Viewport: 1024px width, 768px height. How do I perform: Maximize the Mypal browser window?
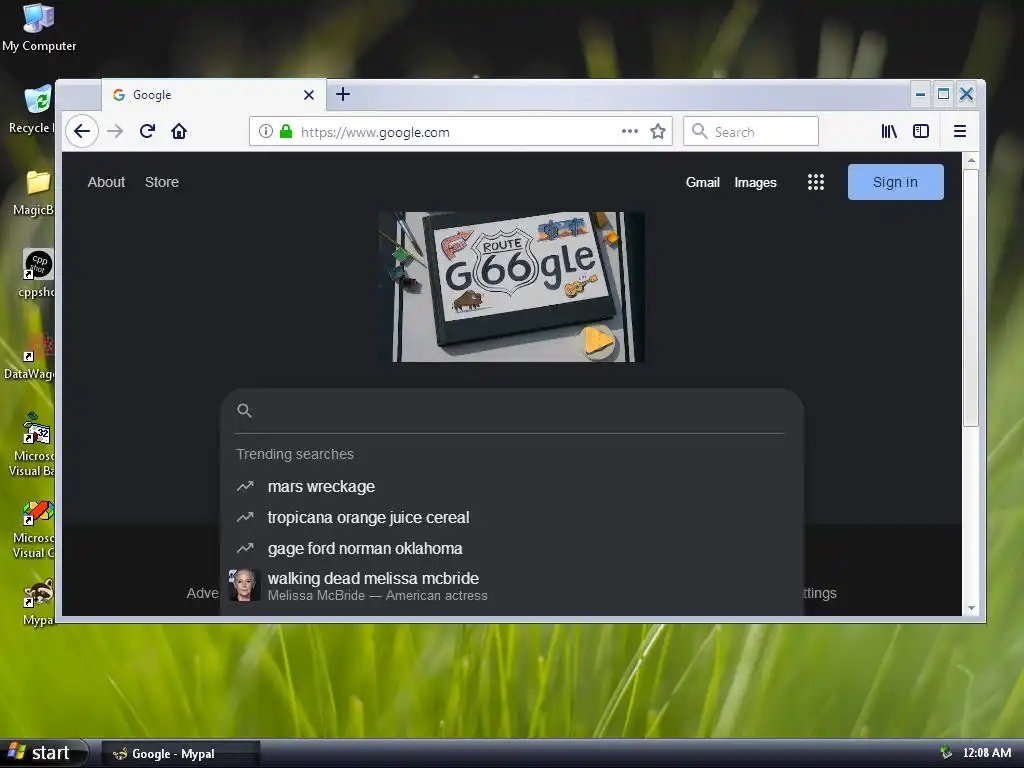(943, 94)
